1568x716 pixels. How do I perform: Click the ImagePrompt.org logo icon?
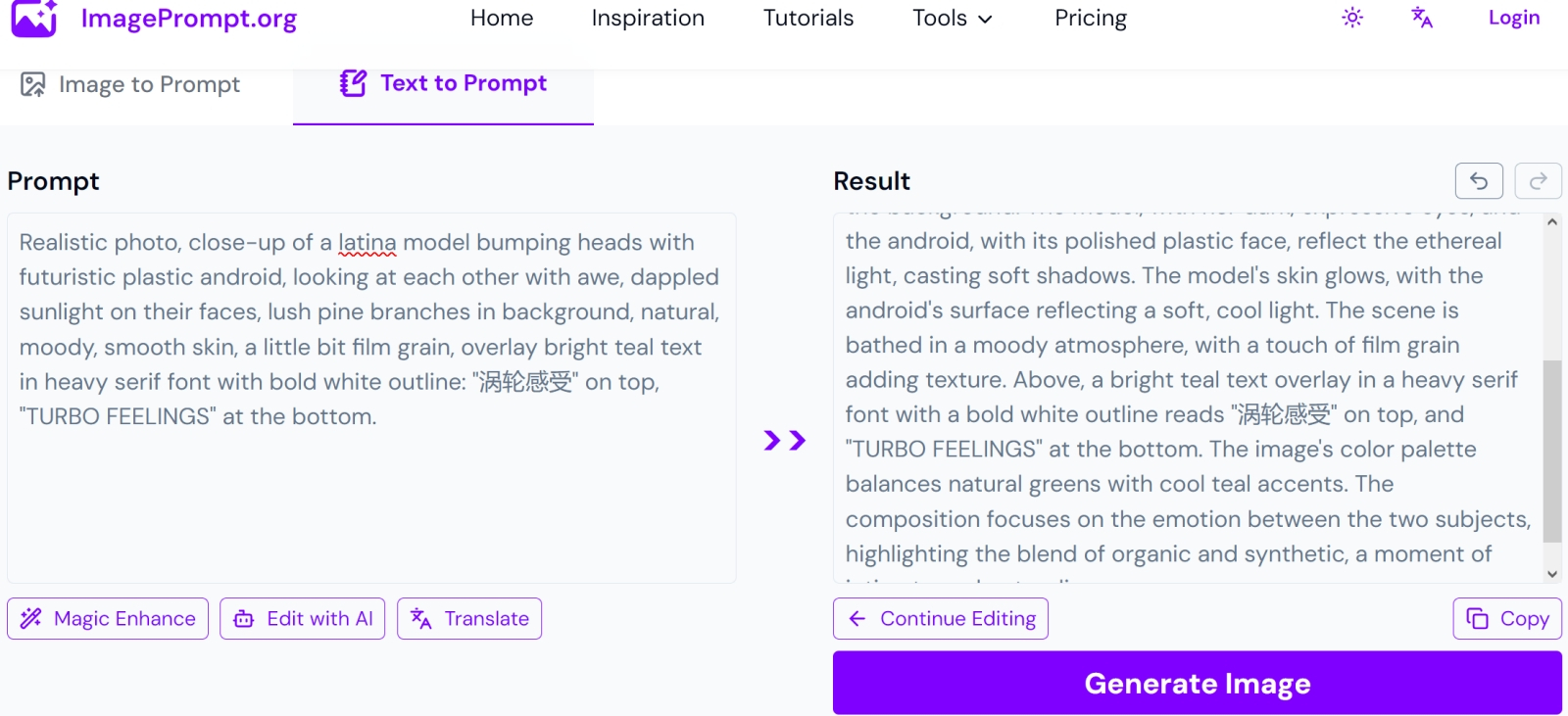[x=34, y=18]
